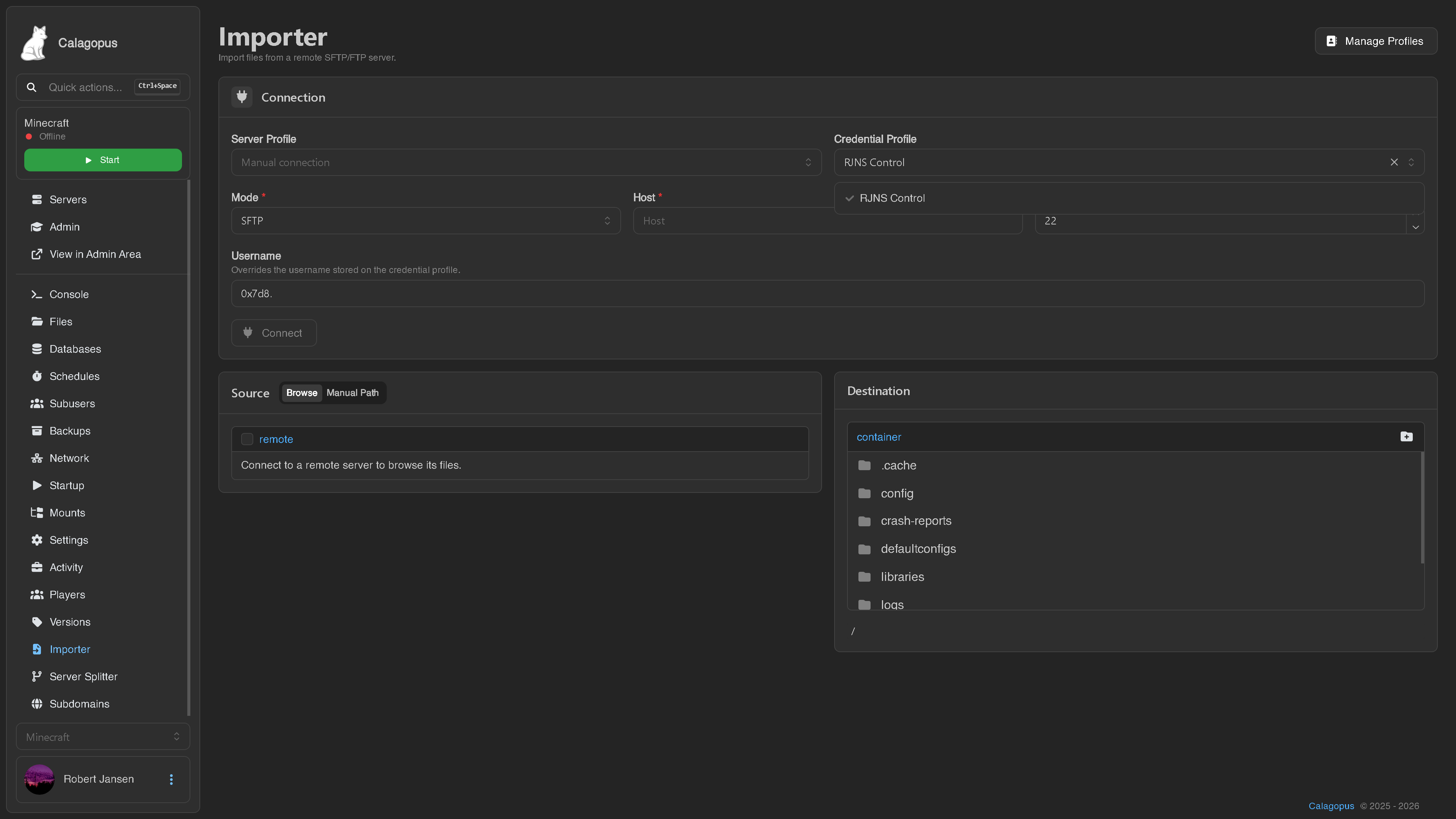Open the Mode SFTP dropdown

coord(425,221)
